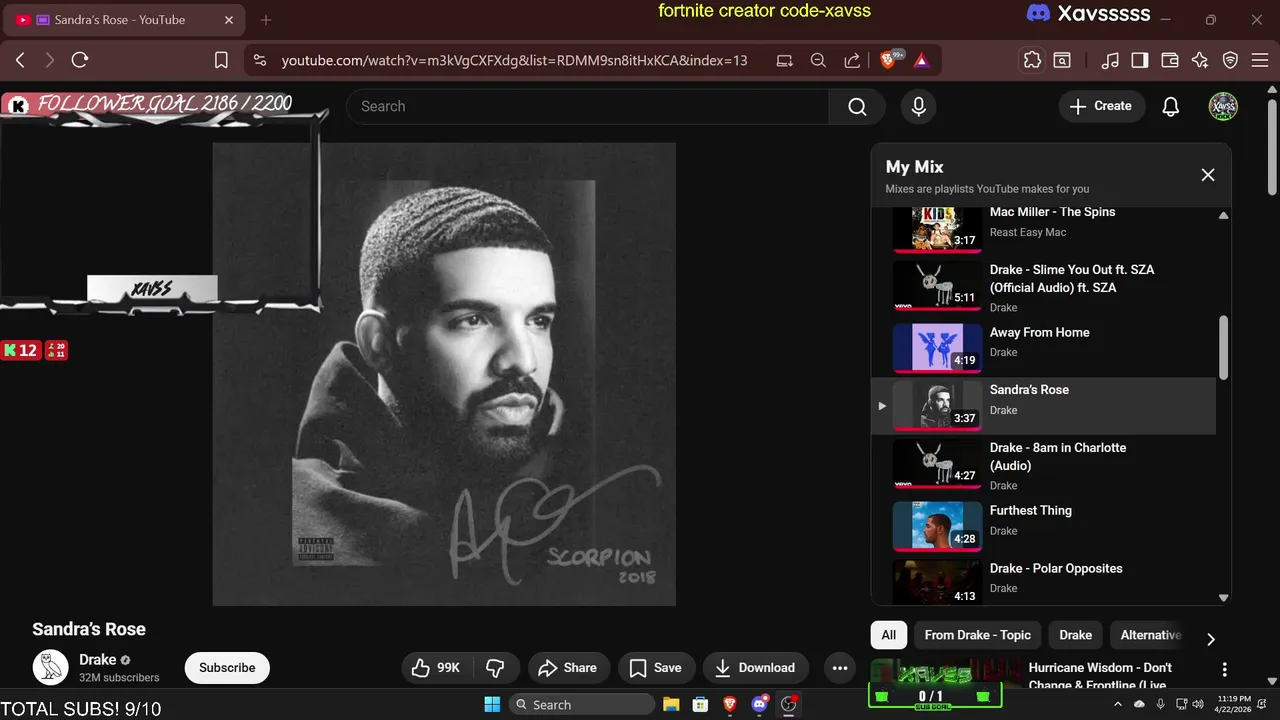Click Sandra's Rose thumbnail in playlist

point(937,405)
